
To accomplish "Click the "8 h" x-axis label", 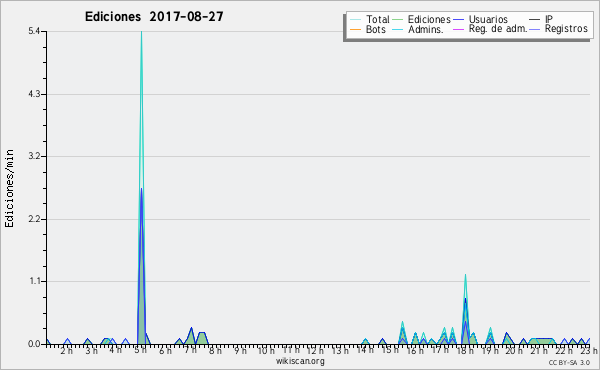I will click(x=215, y=351).
